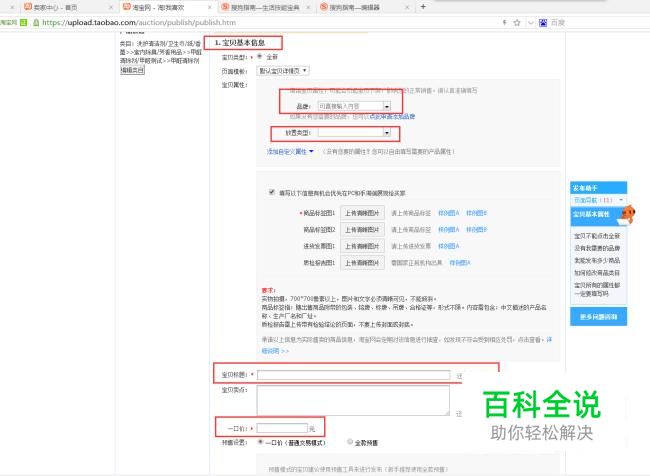This screenshot has width=650, height=476.
Task: Open 样例图A link in 商品标签图2 row
Action: tap(449, 230)
